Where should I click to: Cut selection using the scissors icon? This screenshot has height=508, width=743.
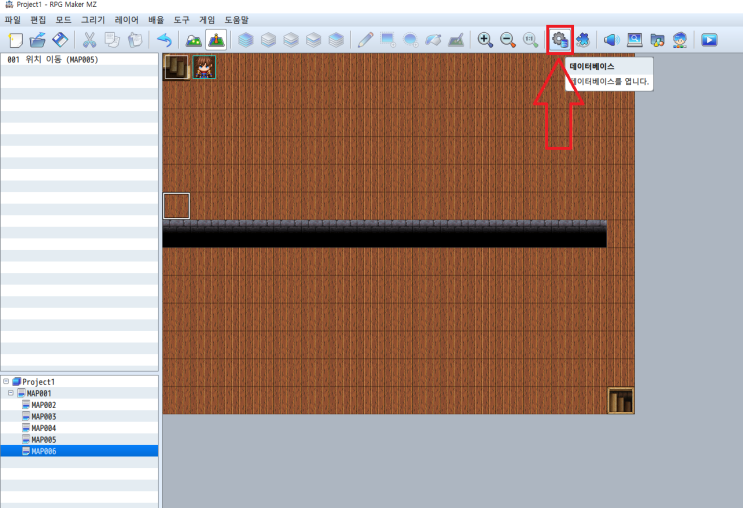(x=89, y=40)
